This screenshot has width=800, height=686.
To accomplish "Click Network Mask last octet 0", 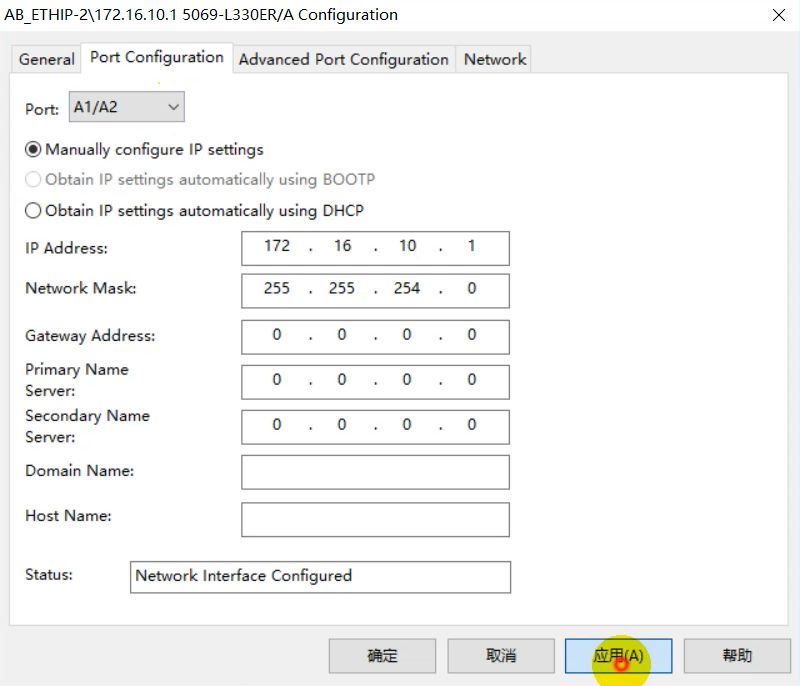I will [x=472, y=288].
